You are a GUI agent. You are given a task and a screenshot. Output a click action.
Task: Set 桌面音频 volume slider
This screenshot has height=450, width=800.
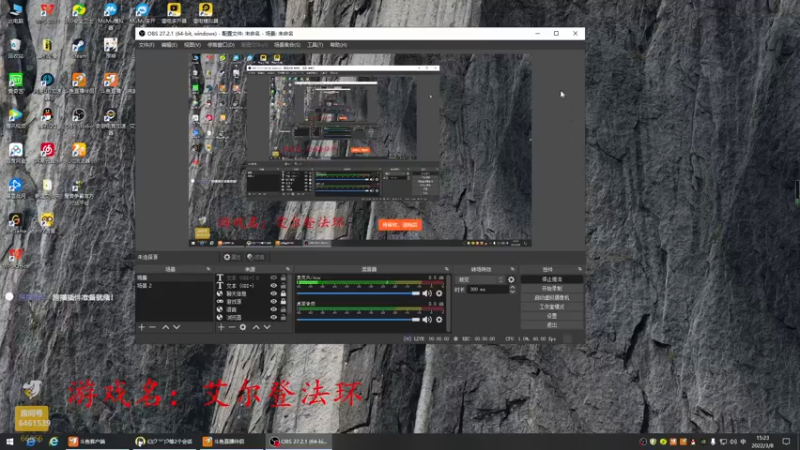(358, 320)
